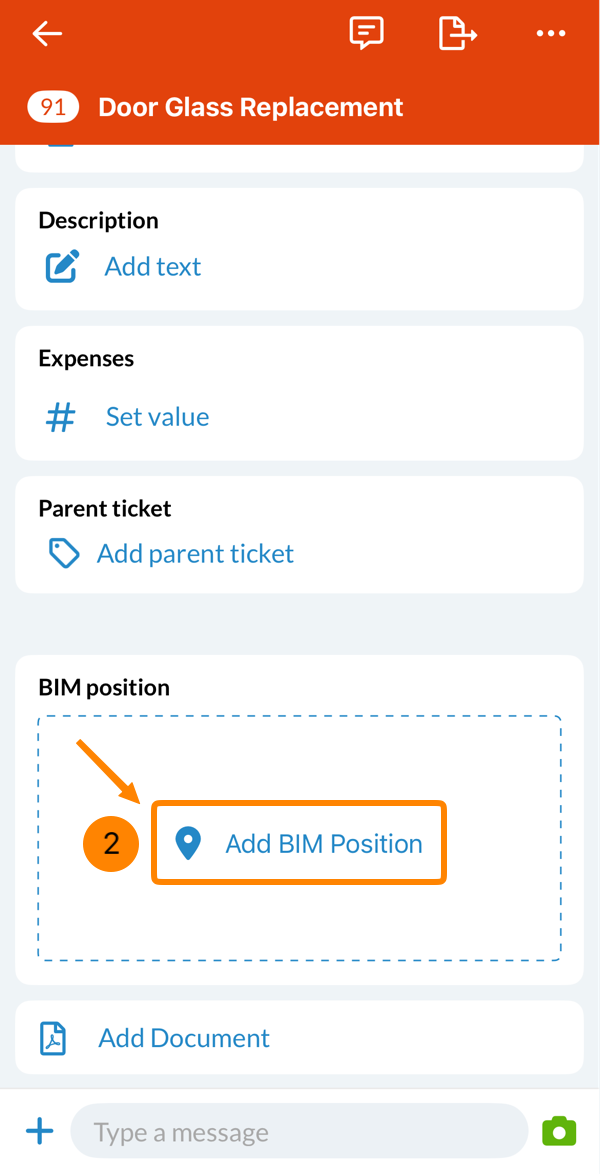Image resolution: width=600 pixels, height=1174 pixels.
Task: Focus the Type a message field
Action: point(300,1131)
